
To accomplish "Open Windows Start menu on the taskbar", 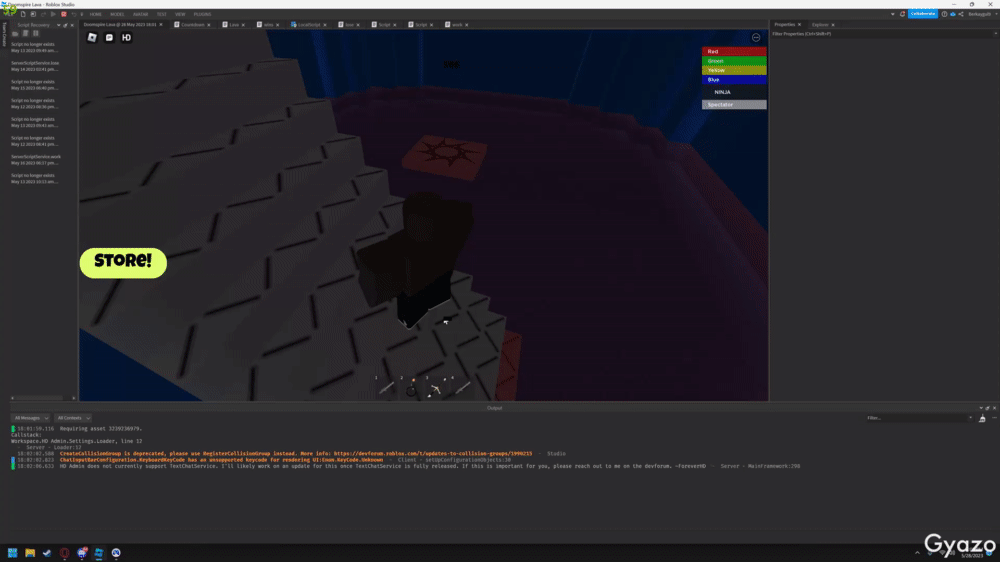I will click(x=12, y=553).
